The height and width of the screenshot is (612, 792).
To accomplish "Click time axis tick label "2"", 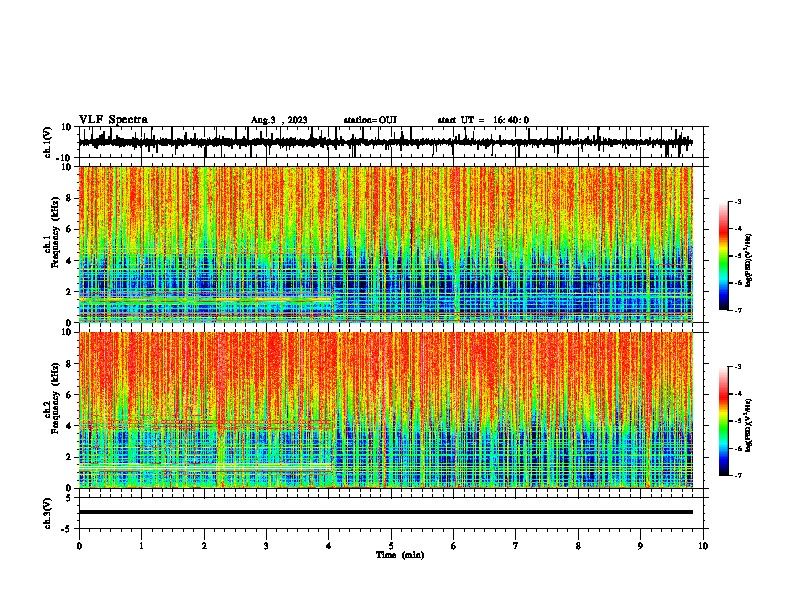I will point(204,546).
